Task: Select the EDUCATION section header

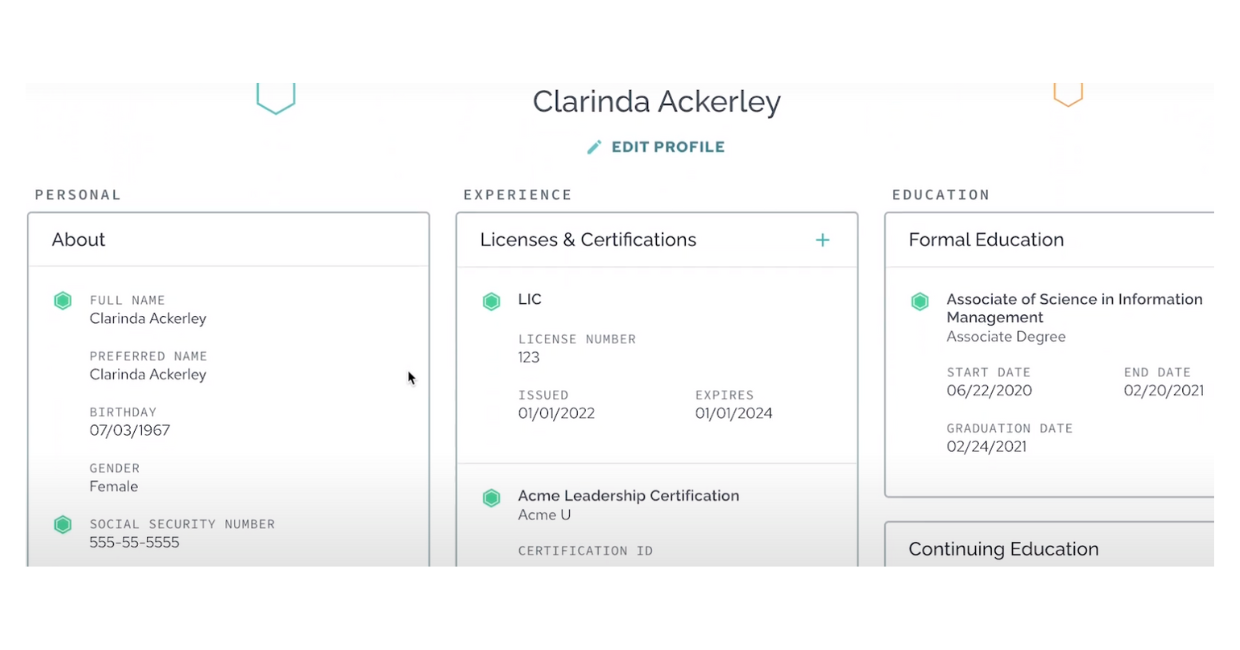Action: pos(941,195)
